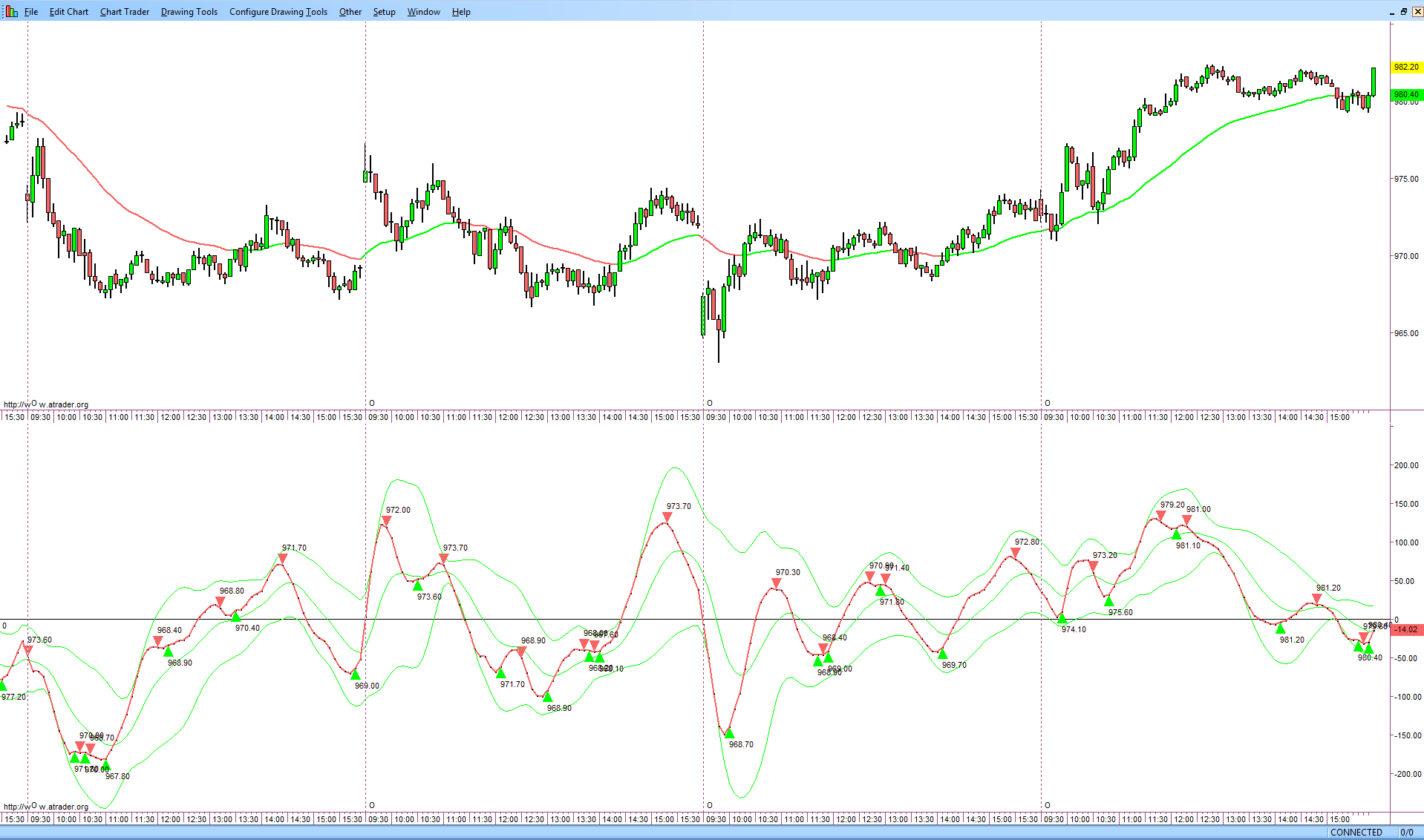Click the chart application icon beside File
The image size is (1424, 840).
(x=11, y=12)
